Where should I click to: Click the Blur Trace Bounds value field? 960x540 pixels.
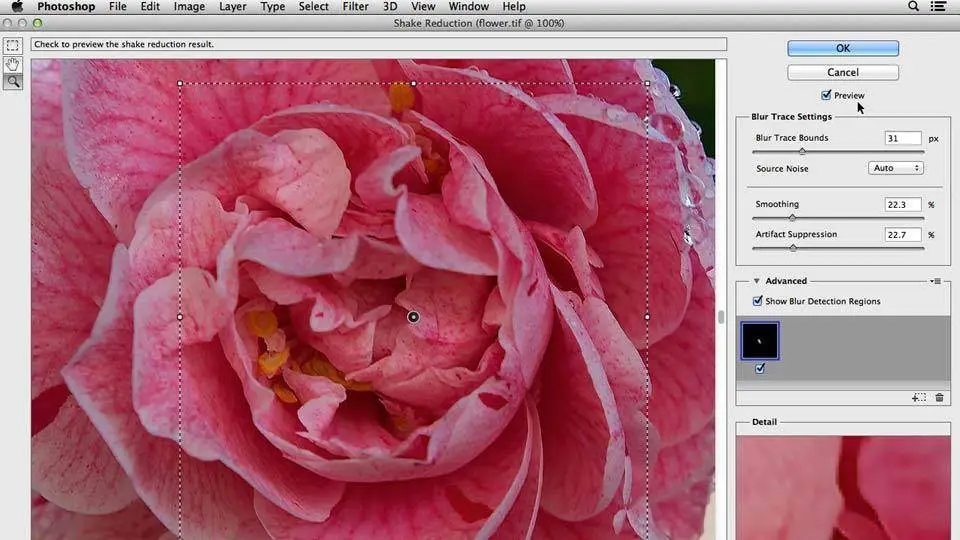click(x=902, y=138)
